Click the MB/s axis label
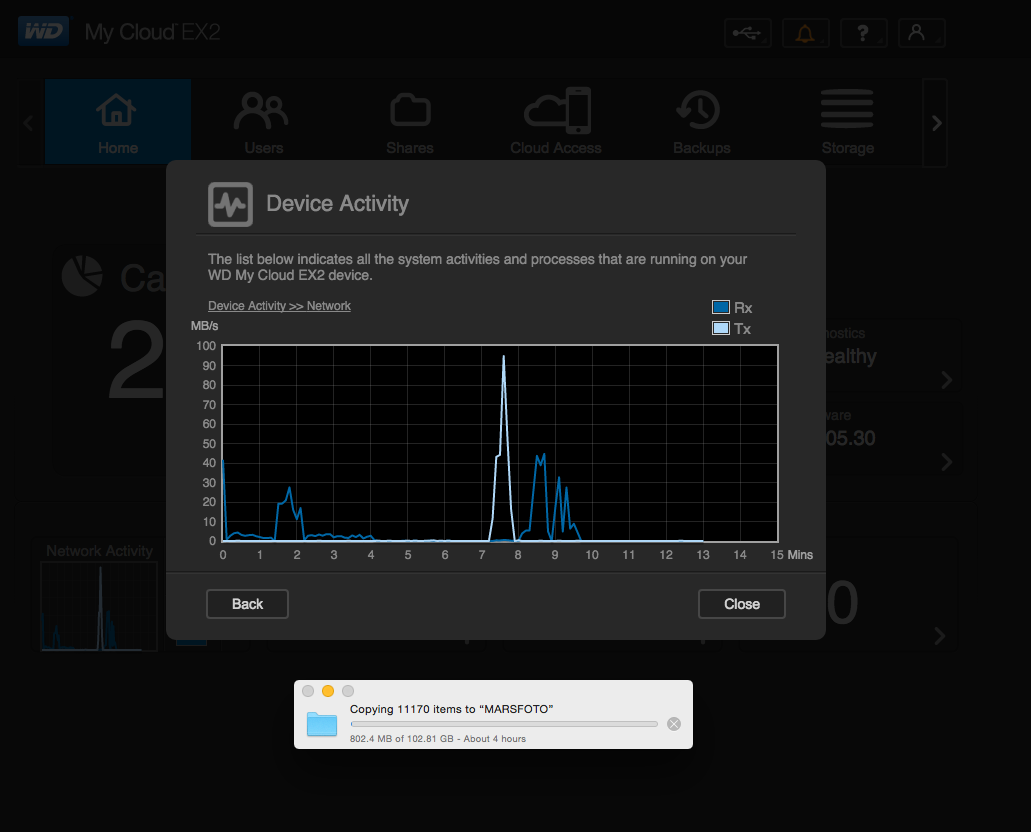Screen dimensions: 1031x832 pyautogui.click(x=204, y=326)
